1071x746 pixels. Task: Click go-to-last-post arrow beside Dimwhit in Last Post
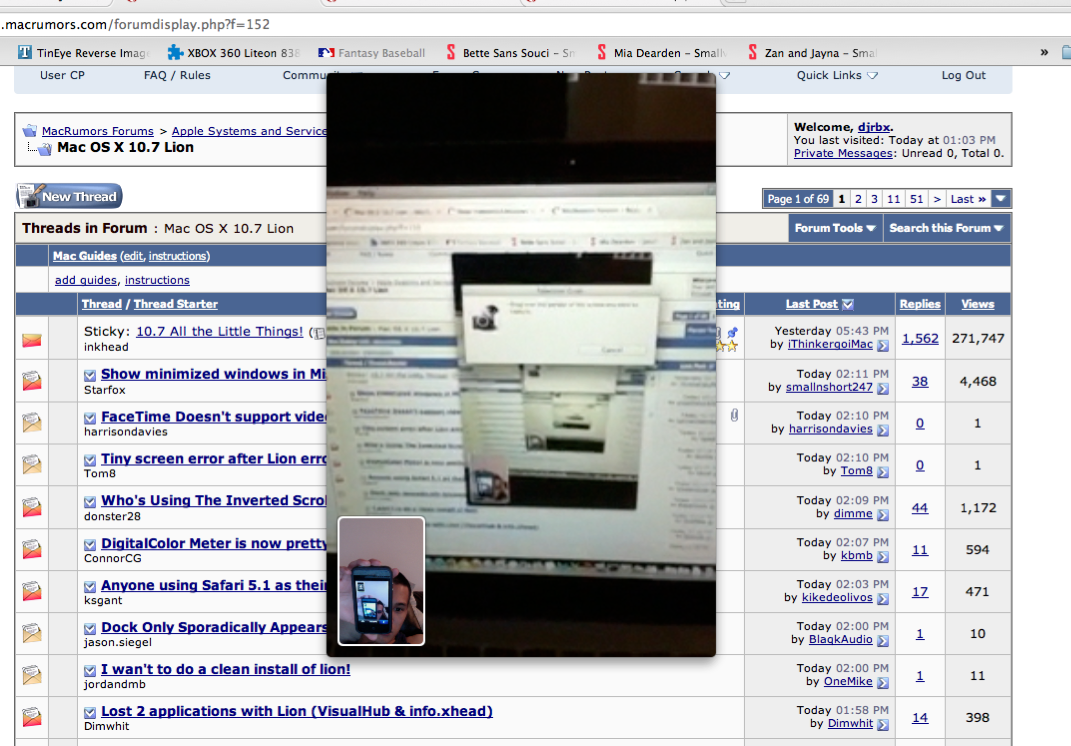point(882,725)
